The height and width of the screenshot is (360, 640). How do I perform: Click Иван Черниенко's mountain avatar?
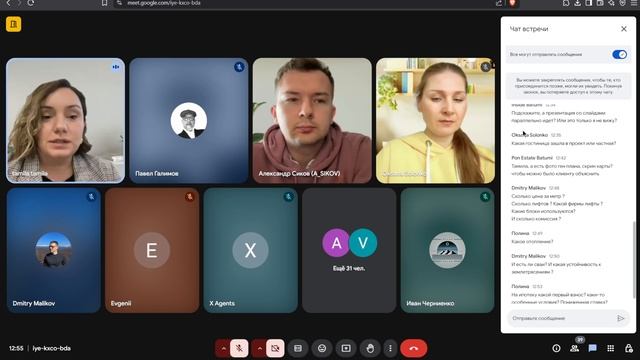pyautogui.click(x=447, y=250)
